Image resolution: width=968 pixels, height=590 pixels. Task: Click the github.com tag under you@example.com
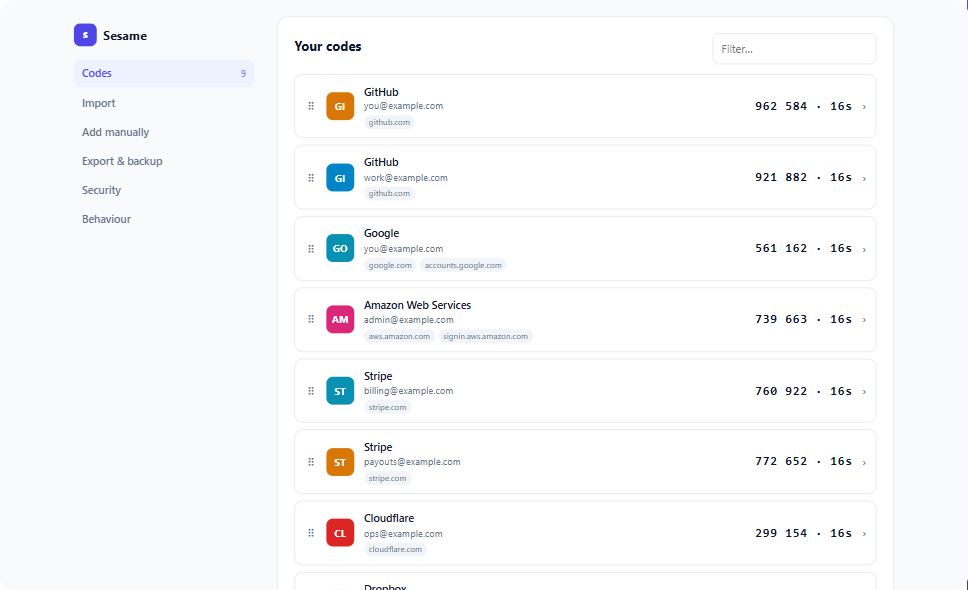[x=389, y=122]
